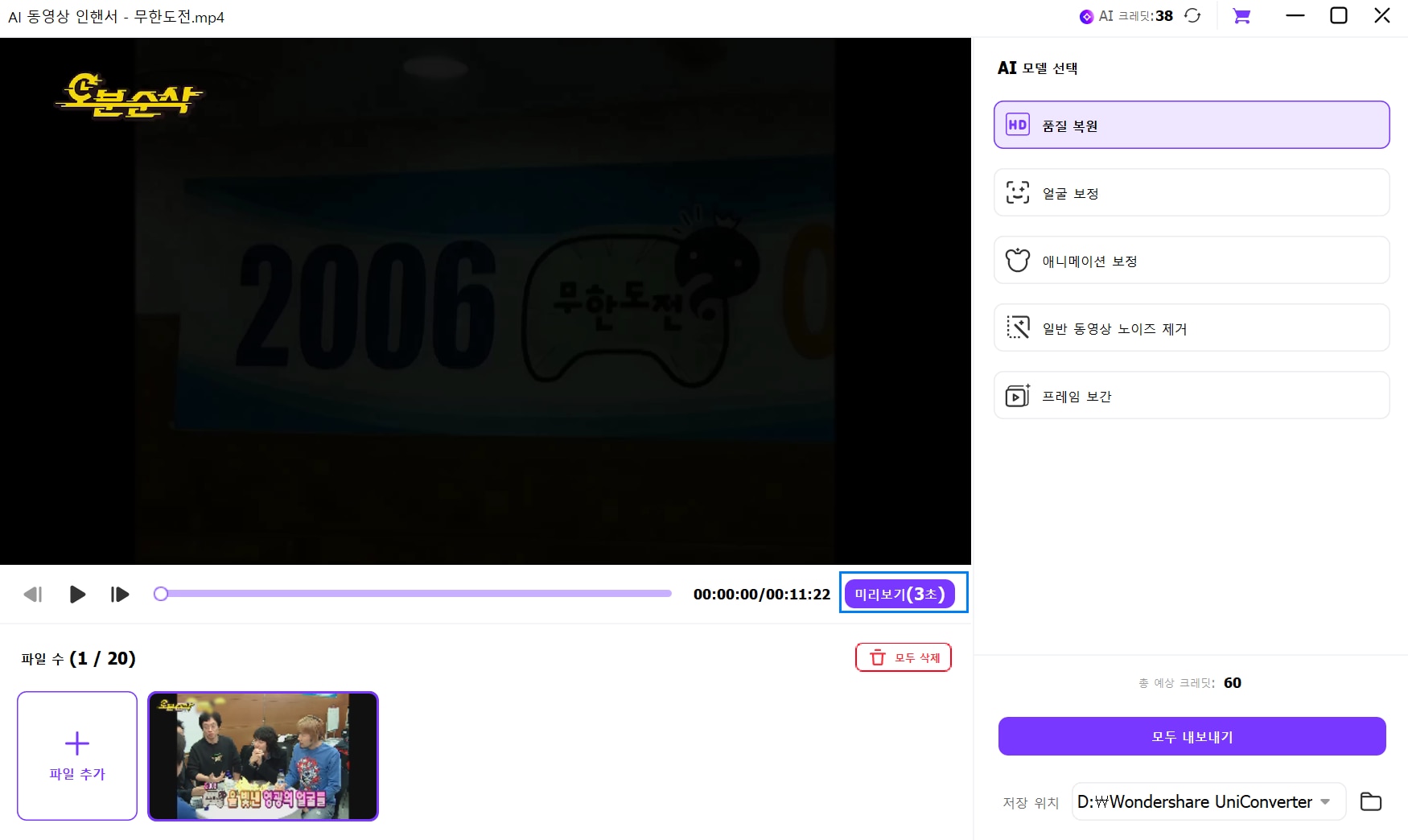Refresh the AI credits counter
1408x840 pixels.
click(x=1192, y=15)
